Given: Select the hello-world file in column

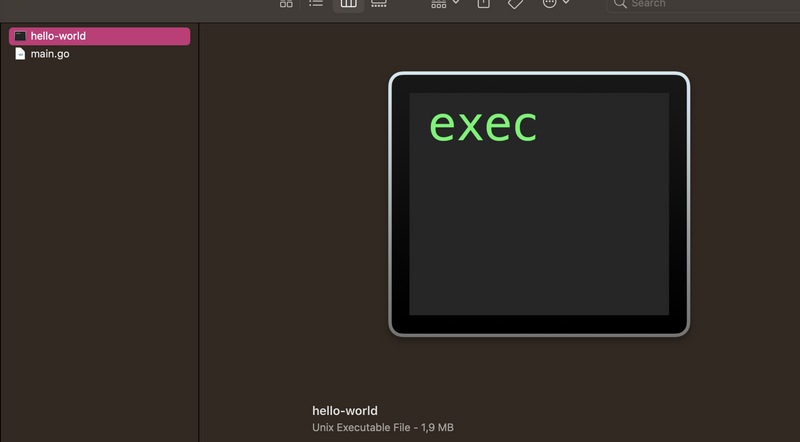Looking at the screenshot, I should click(58, 36).
